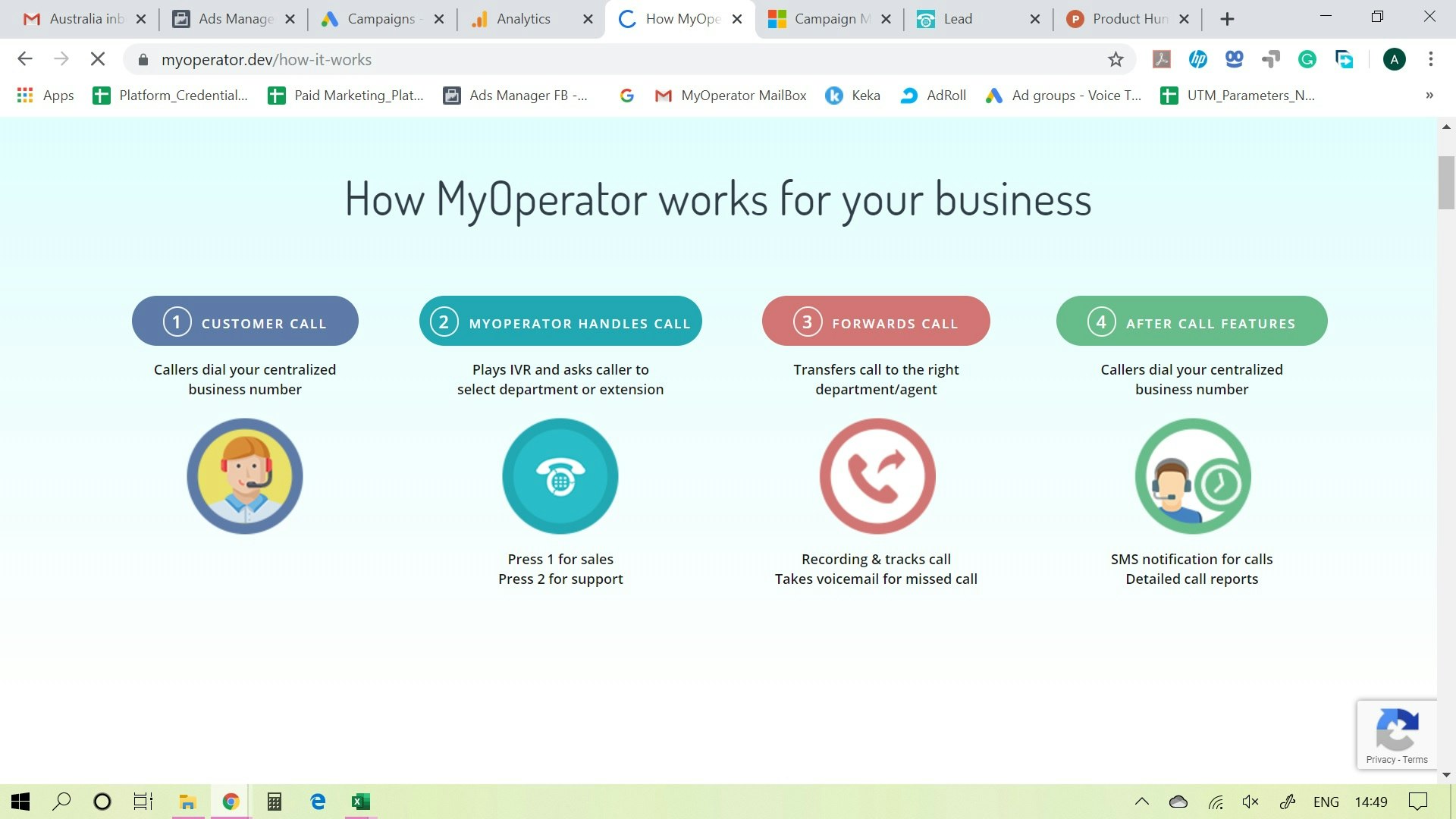Open the Apps shortcut on the bookmarks bar
This screenshot has height=819, width=1456.
[45, 96]
